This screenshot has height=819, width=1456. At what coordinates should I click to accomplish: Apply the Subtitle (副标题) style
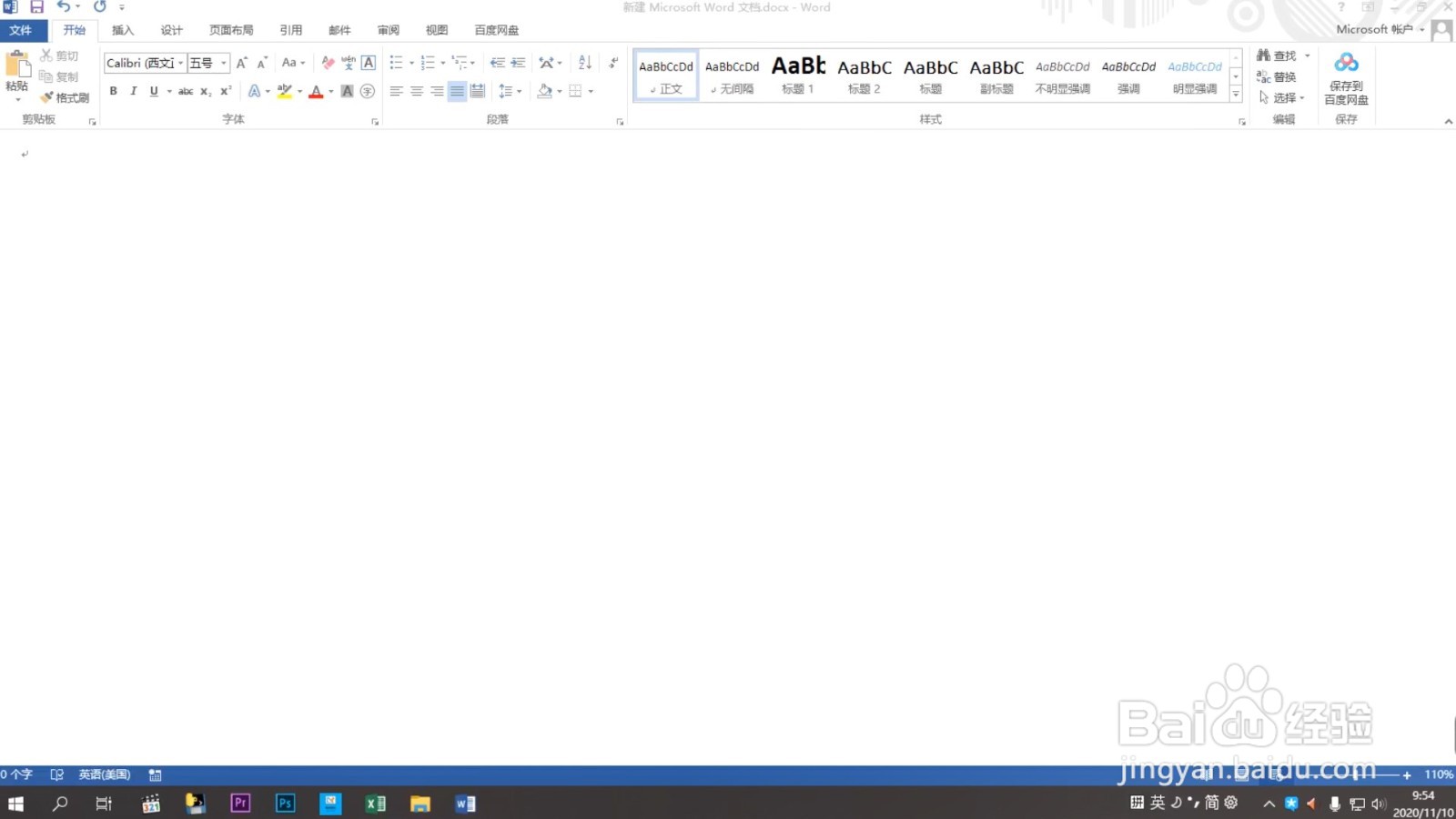pyautogui.click(x=996, y=75)
